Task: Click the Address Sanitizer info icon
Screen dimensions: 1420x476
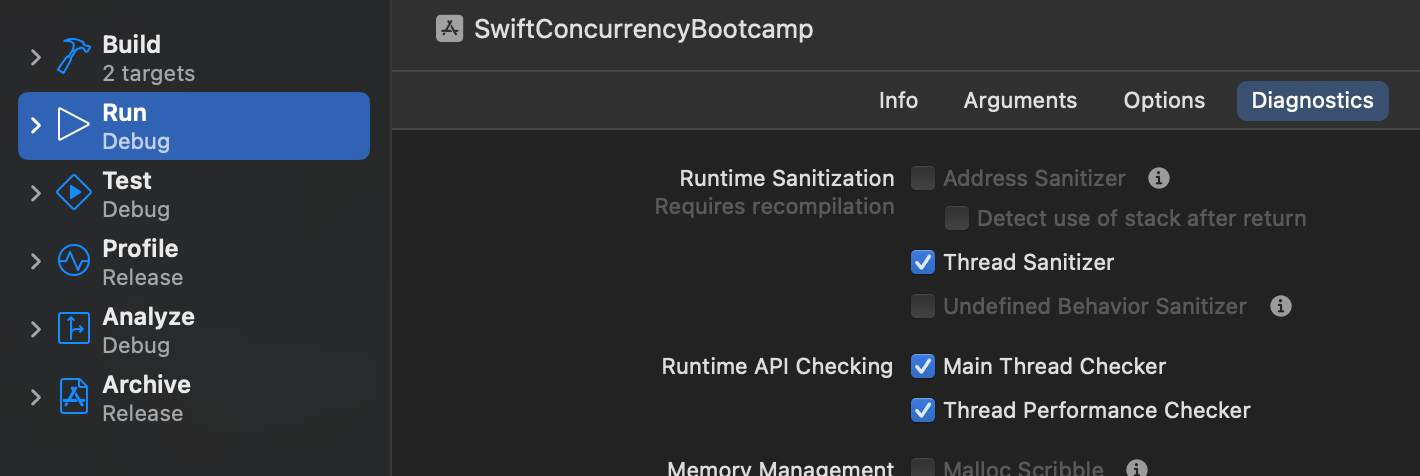Action: click(1159, 179)
